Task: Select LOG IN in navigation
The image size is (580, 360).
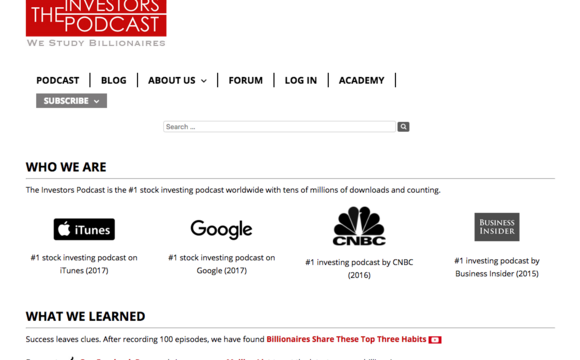Action: tap(301, 80)
